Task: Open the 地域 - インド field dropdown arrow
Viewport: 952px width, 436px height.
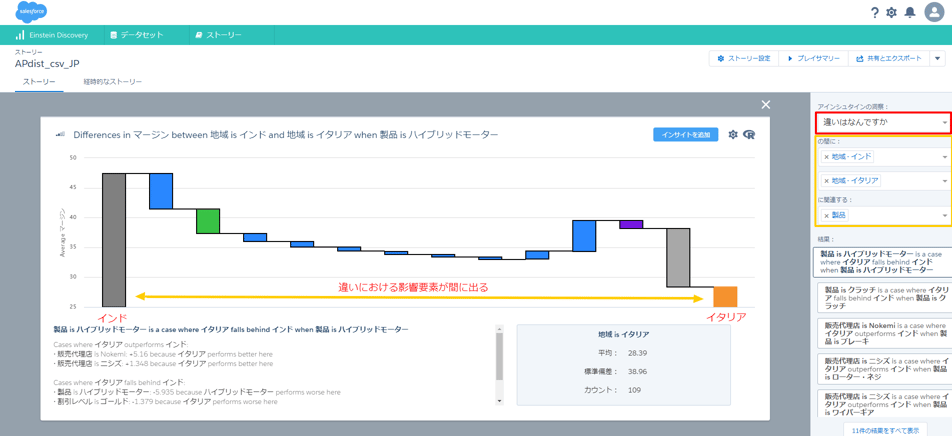Action: click(x=944, y=157)
